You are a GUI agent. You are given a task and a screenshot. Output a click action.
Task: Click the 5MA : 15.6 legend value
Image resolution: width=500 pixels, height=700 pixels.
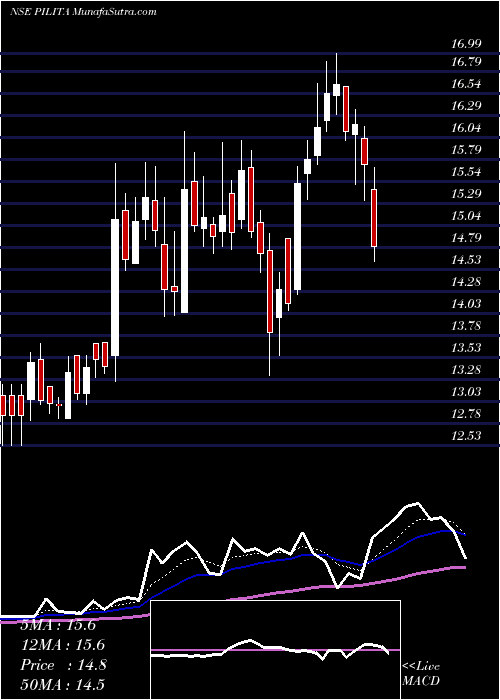tap(58, 625)
